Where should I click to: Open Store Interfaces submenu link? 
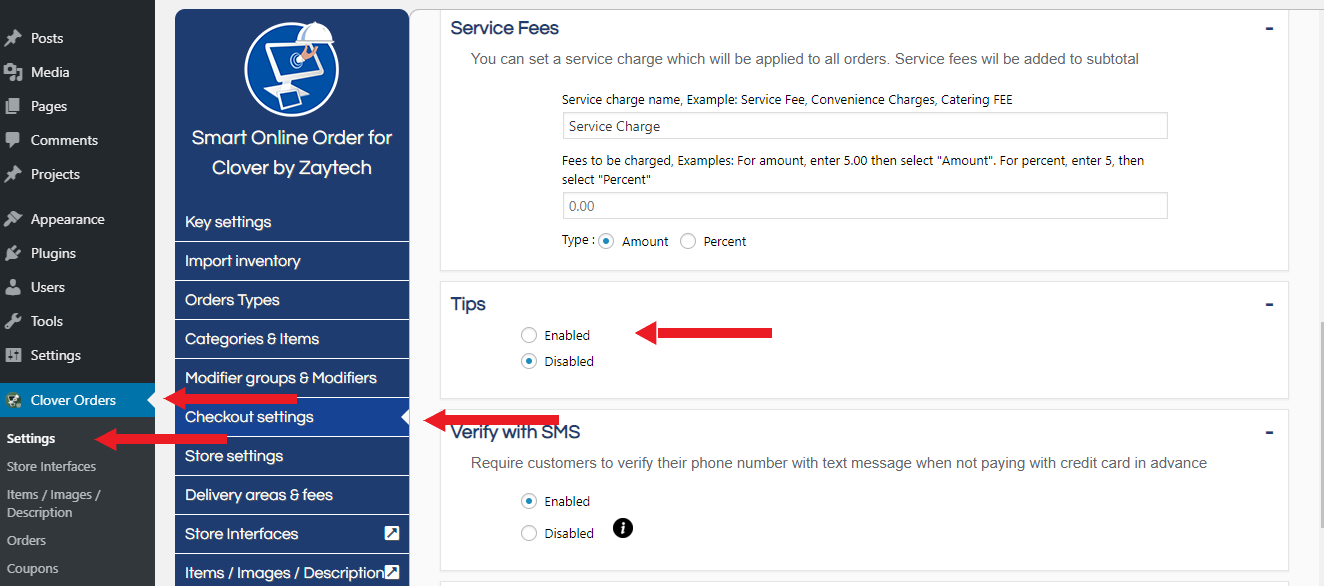click(x=51, y=466)
